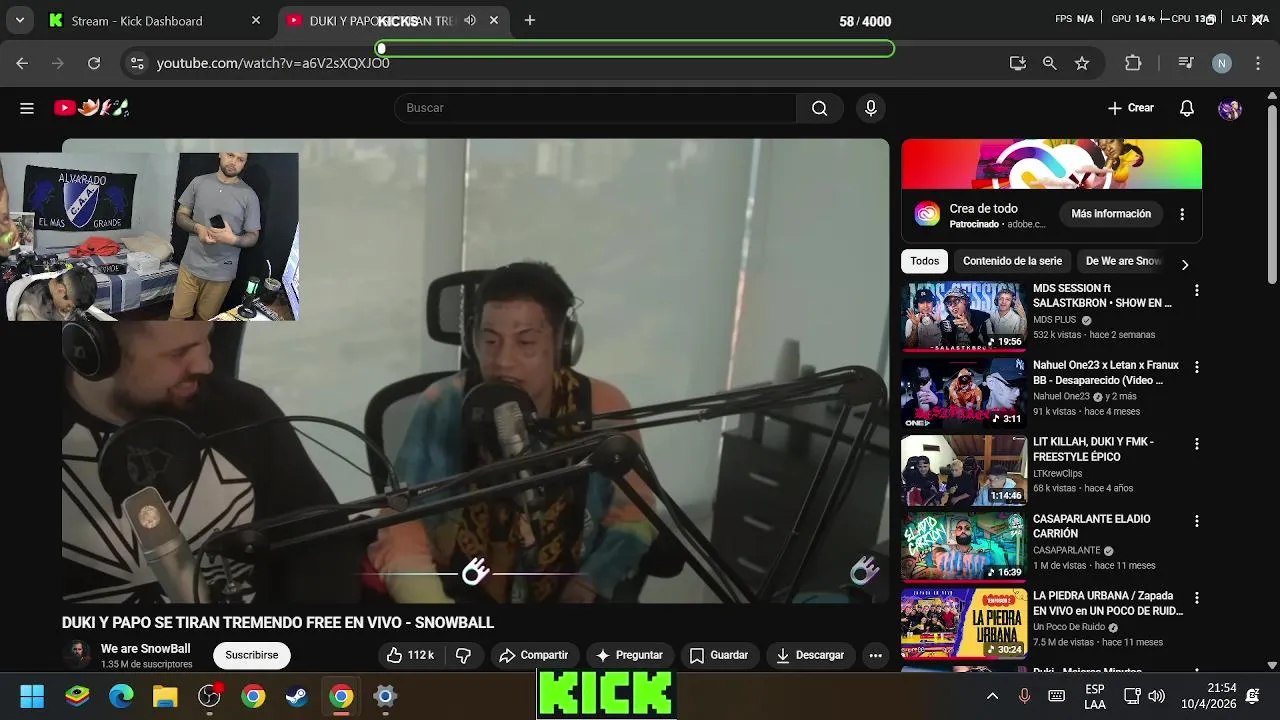Open Chrome three-dot menu
Screen dimensions: 1280x720
click(x=1258, y=63)
